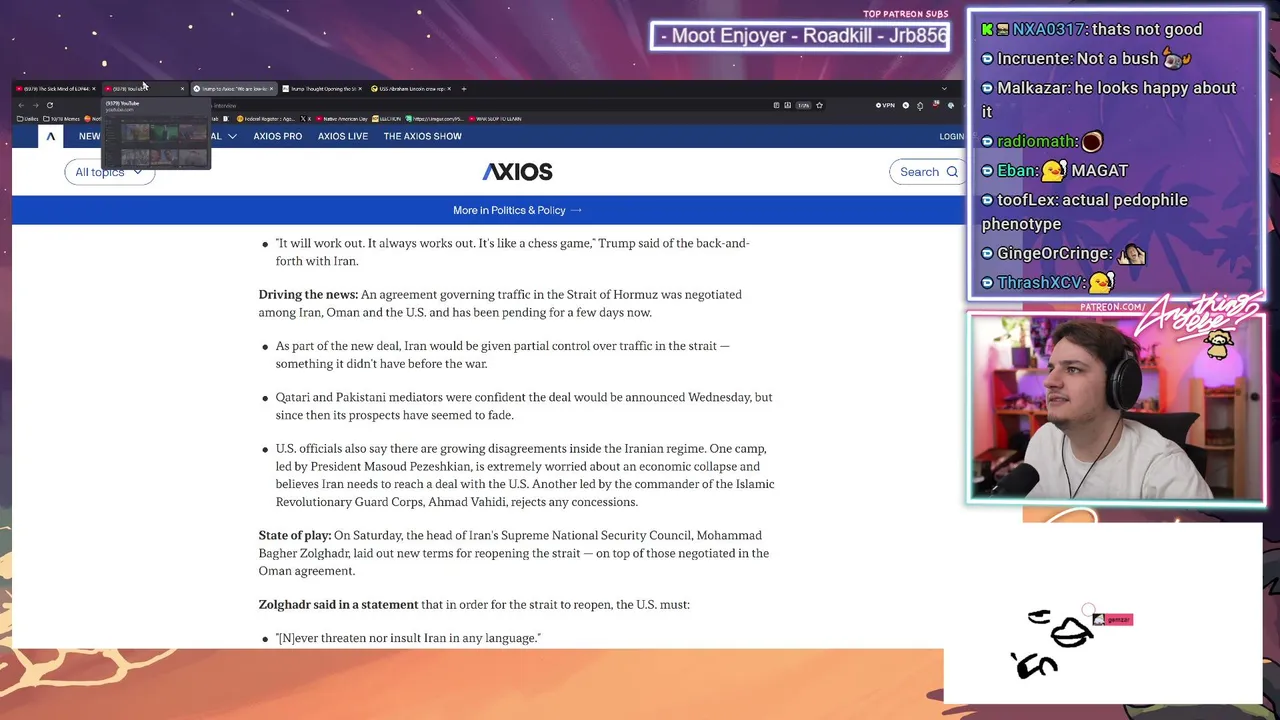Image resolution: width=1280 pixels, height=720 pixels.
Task: Click chat username Eban
Action: click(1014, 171)
